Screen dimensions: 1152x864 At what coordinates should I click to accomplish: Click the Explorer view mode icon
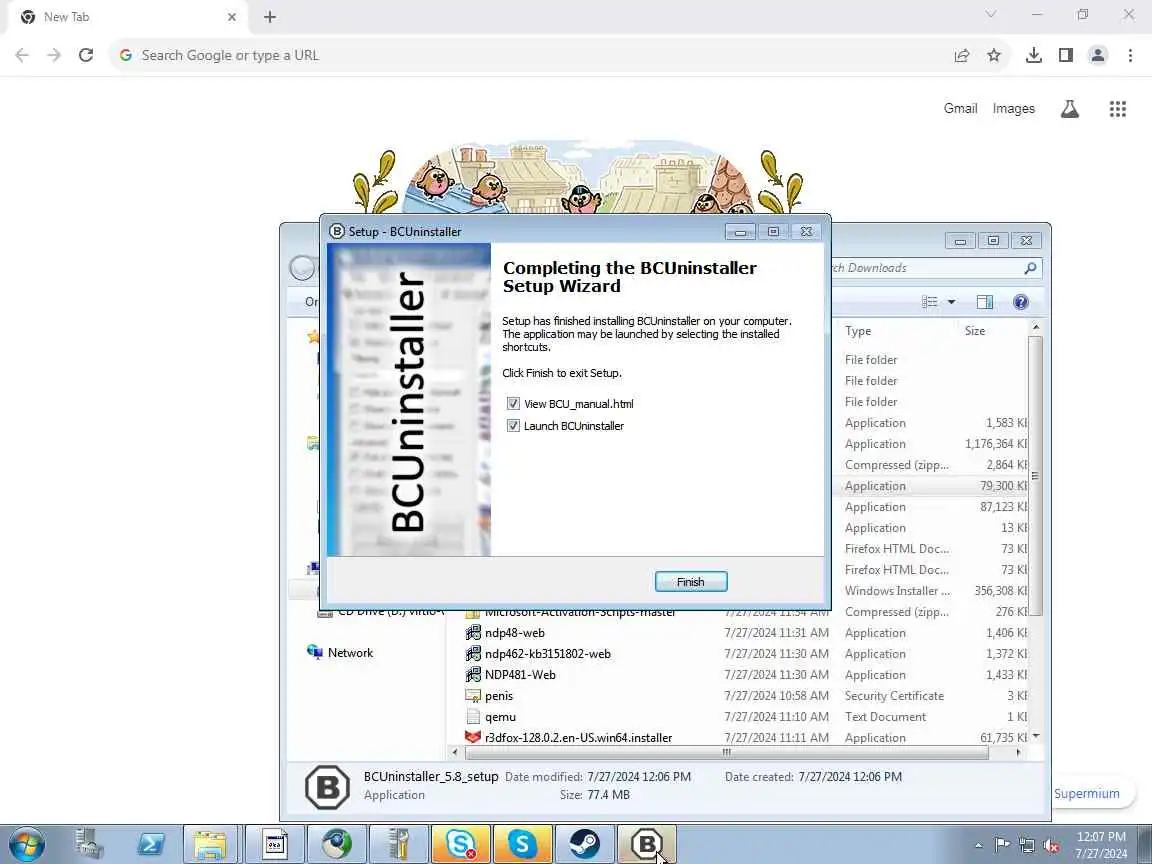tap(930, 302)
